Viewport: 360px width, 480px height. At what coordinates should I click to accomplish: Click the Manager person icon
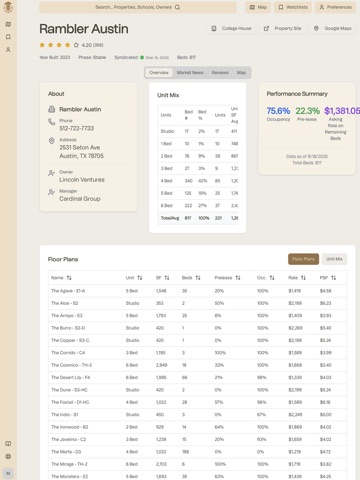(x=51, y=192)
